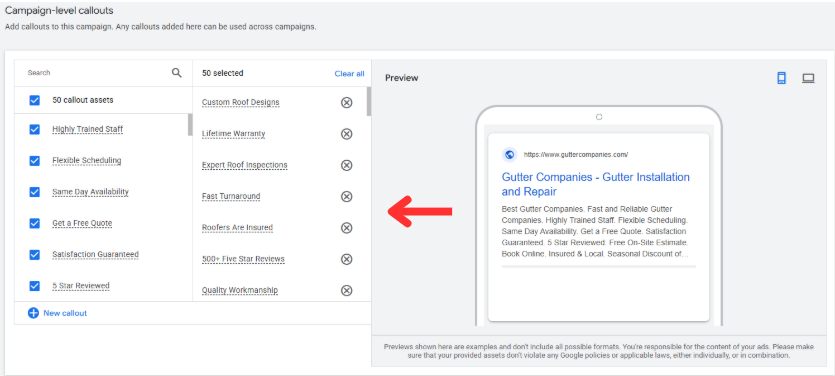835x376 pixels.
Task: Click the 5 Star Reviewed label
Action: point(81,286)
